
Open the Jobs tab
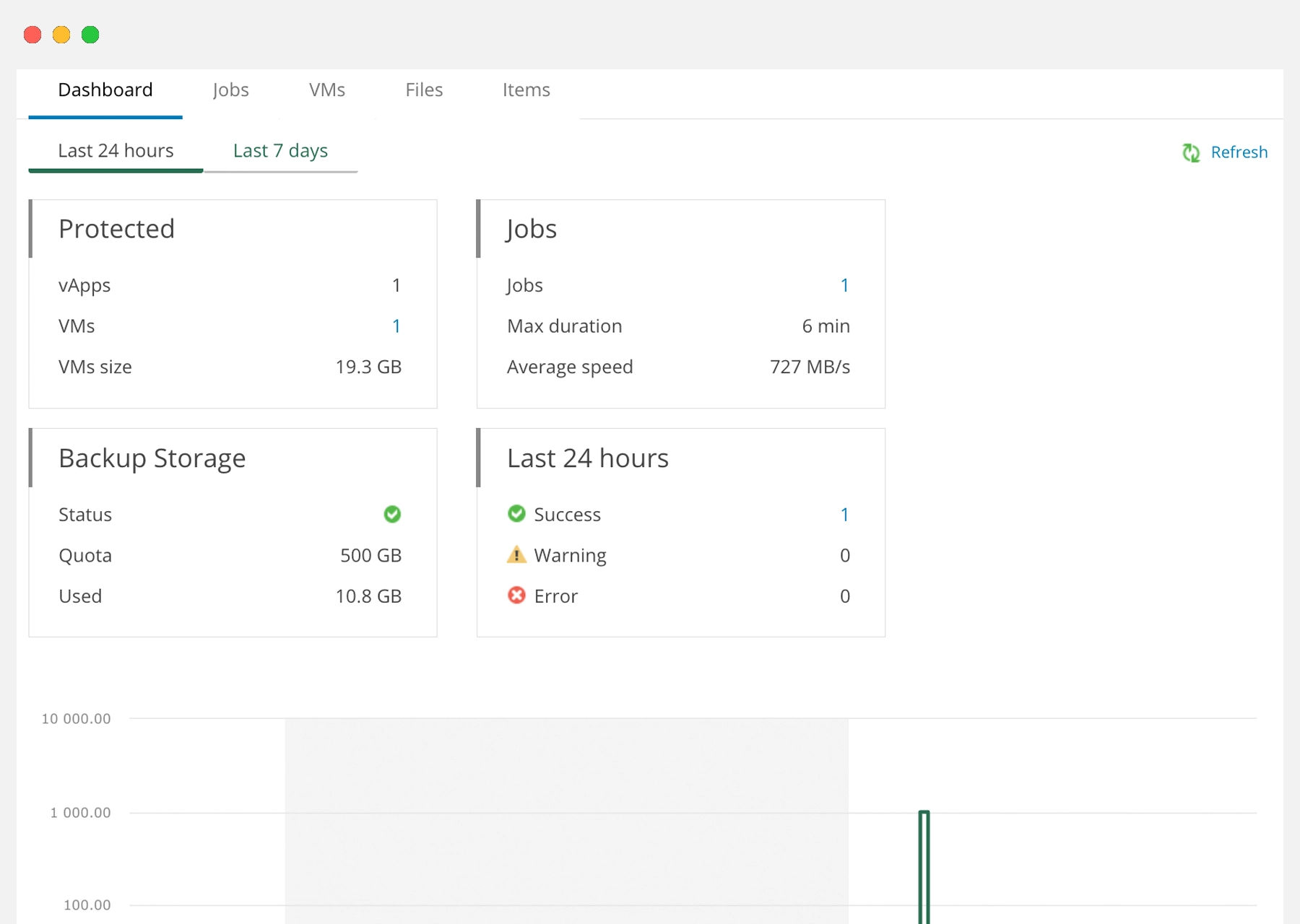coord(231,90)
